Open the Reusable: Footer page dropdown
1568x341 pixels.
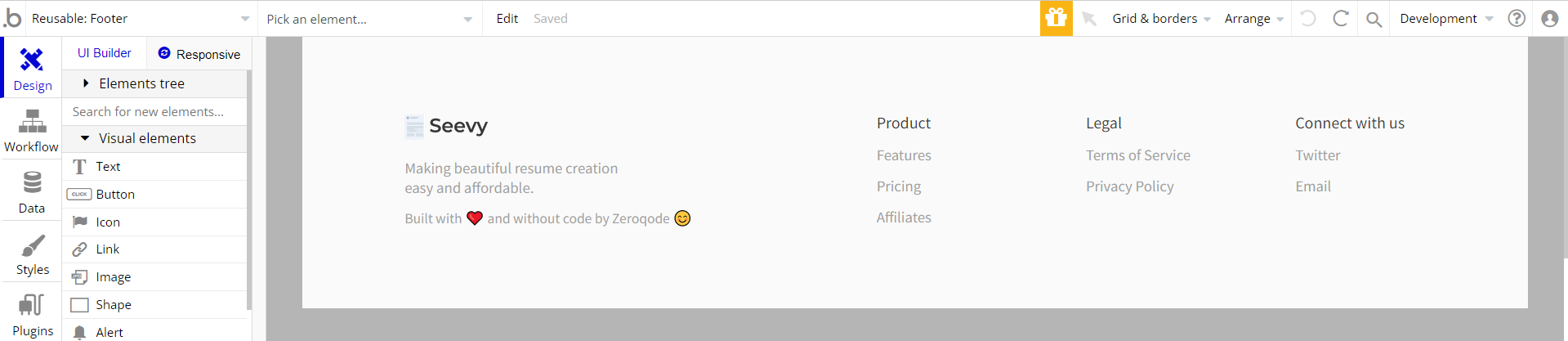coord(141,18)
